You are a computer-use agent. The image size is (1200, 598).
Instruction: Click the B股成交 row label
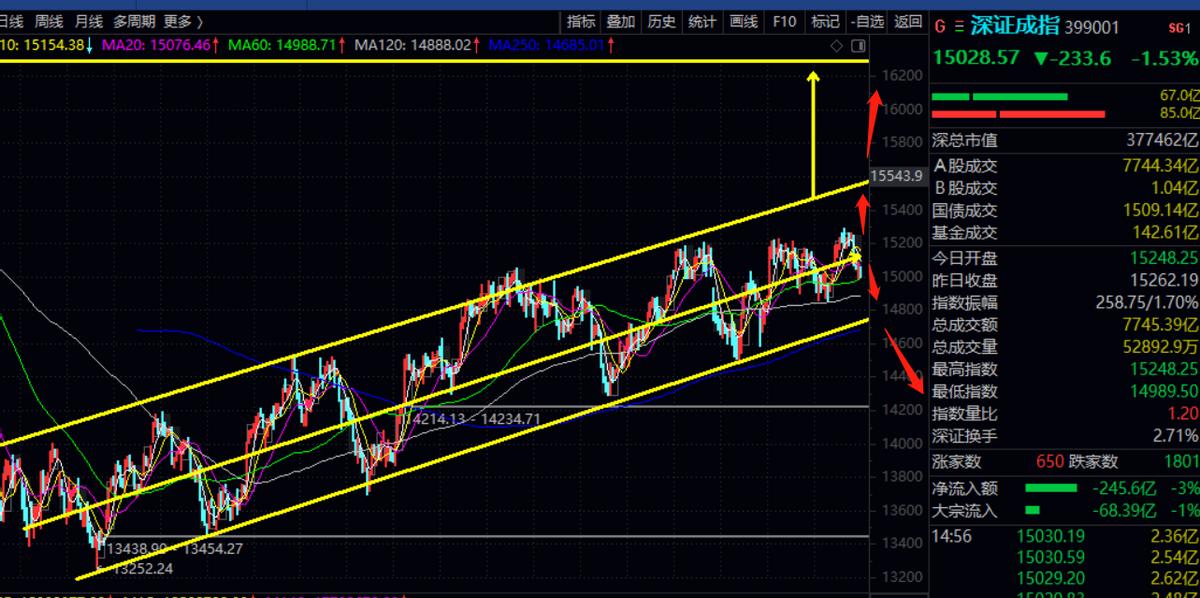pos(965,187)
